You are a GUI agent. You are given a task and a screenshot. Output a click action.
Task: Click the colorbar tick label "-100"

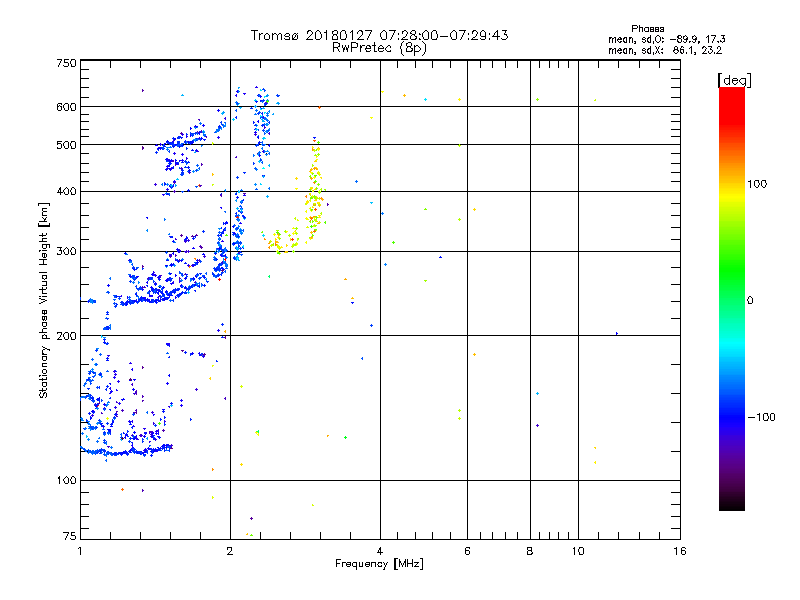pyautogui.click(x=761, y=417)
